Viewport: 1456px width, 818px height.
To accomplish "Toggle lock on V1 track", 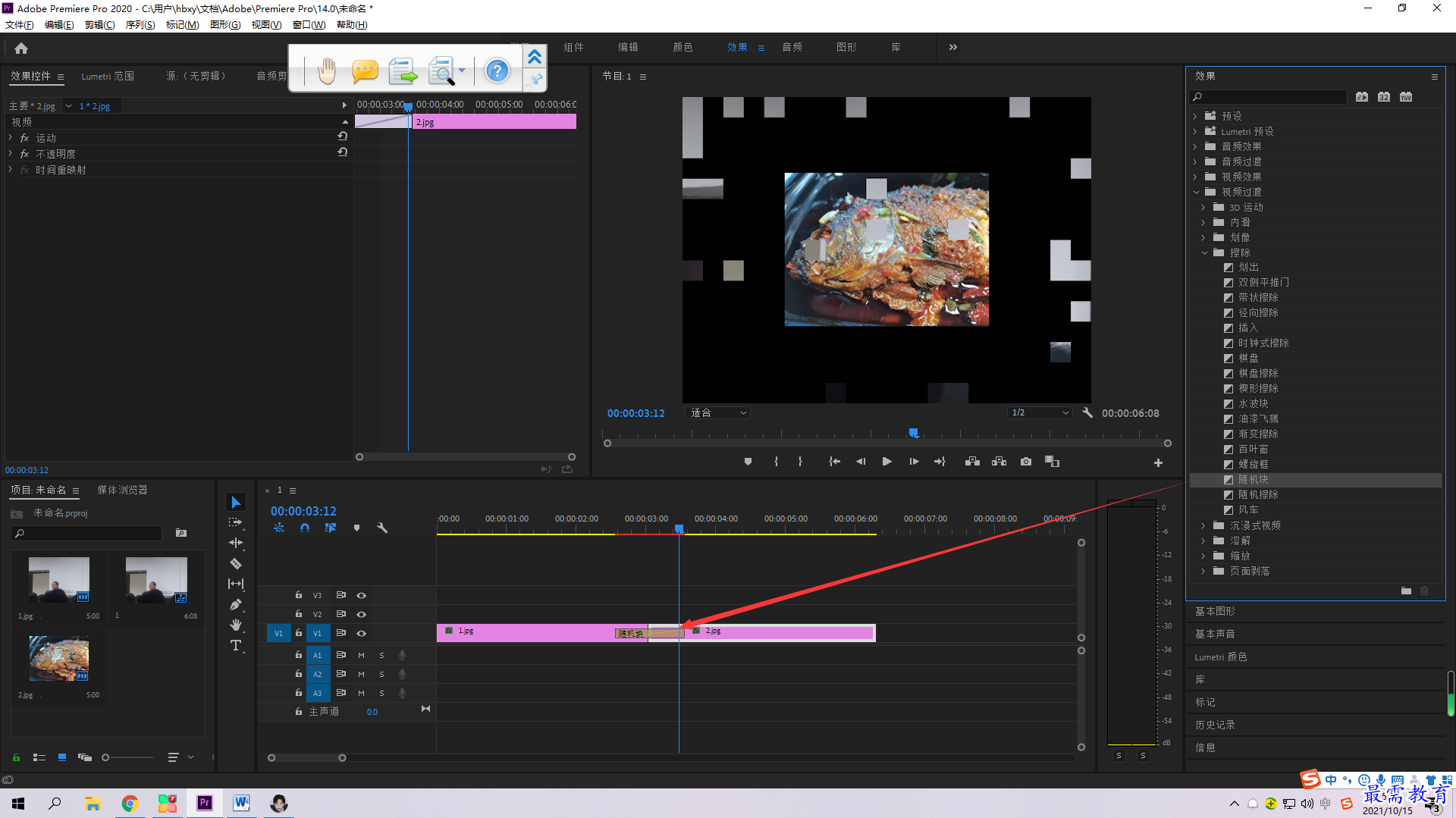I will pos(299,633).
